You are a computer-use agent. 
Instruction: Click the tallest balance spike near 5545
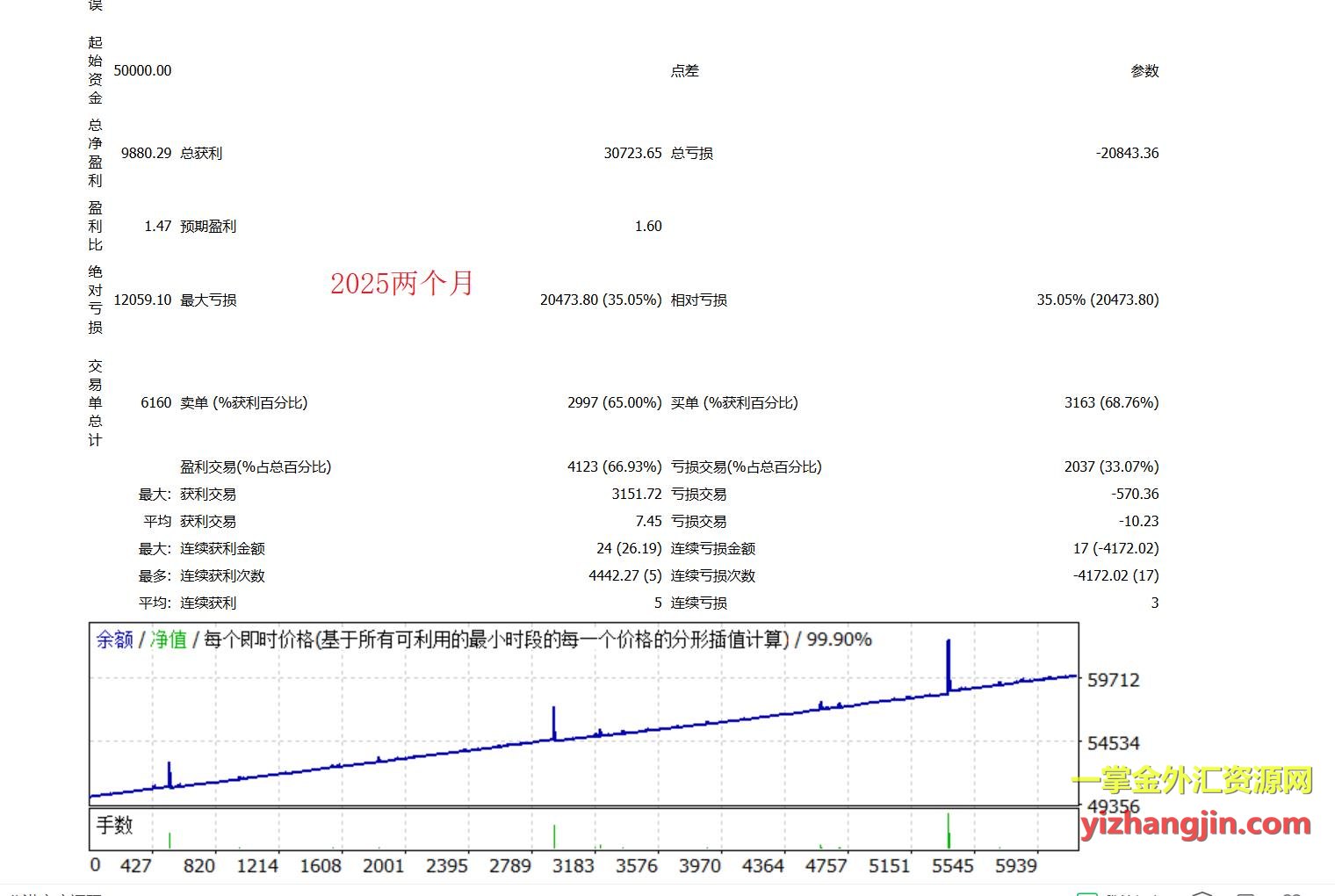[x=949, y=663]
